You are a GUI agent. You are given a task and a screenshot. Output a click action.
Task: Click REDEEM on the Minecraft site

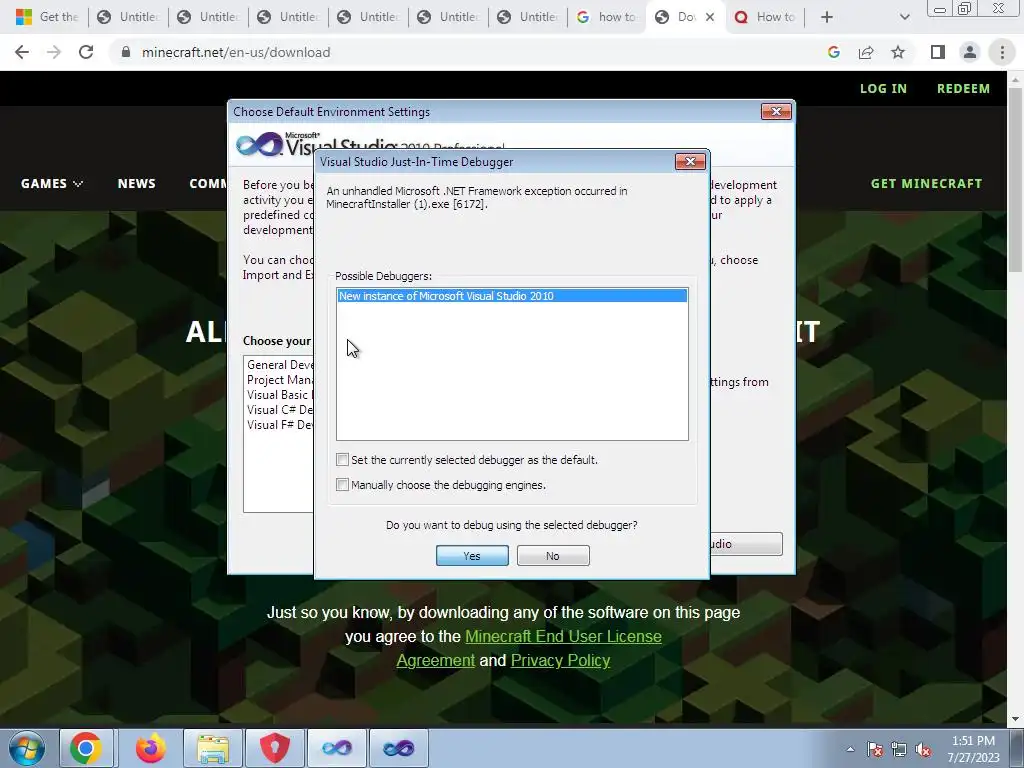(963, 89)
